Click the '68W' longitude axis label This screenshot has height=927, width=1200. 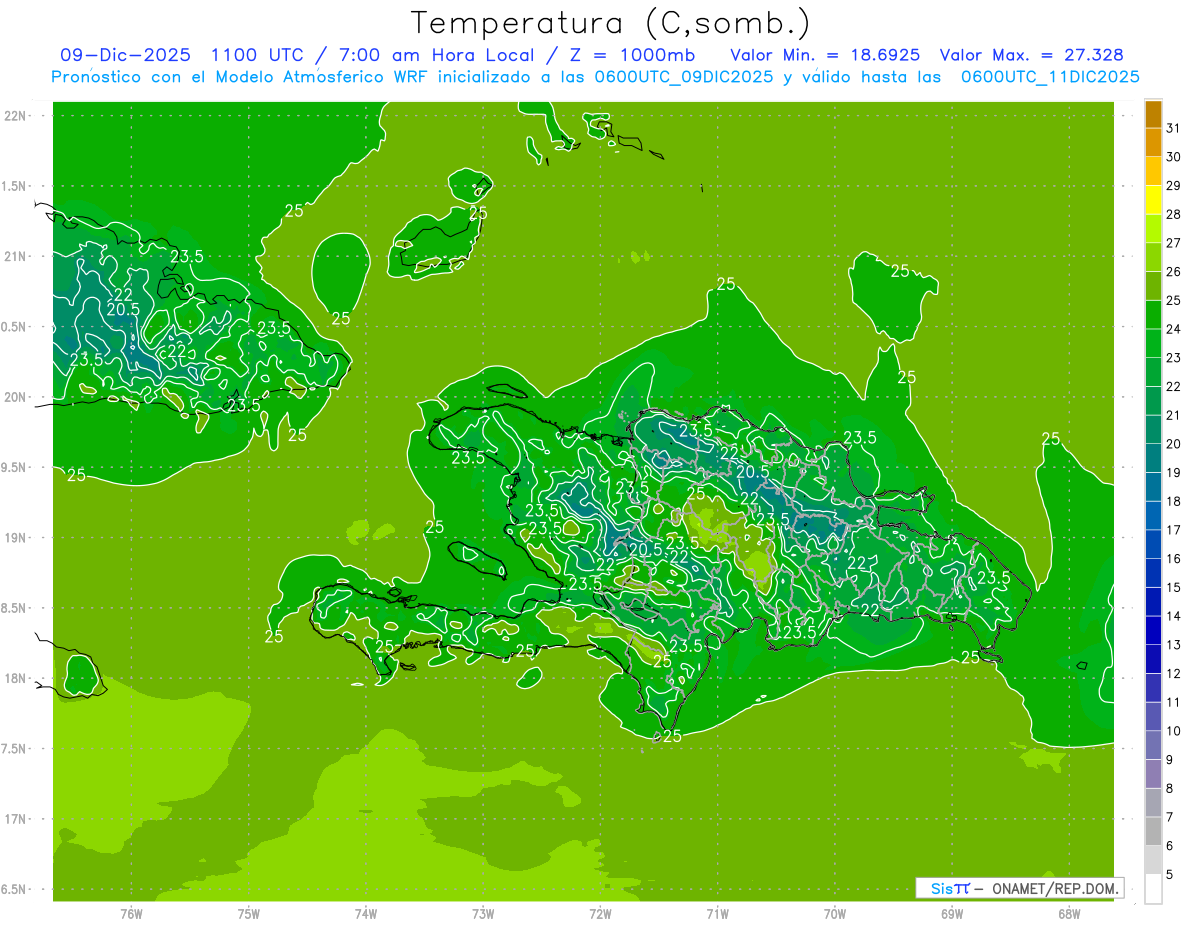[1069, 913]
